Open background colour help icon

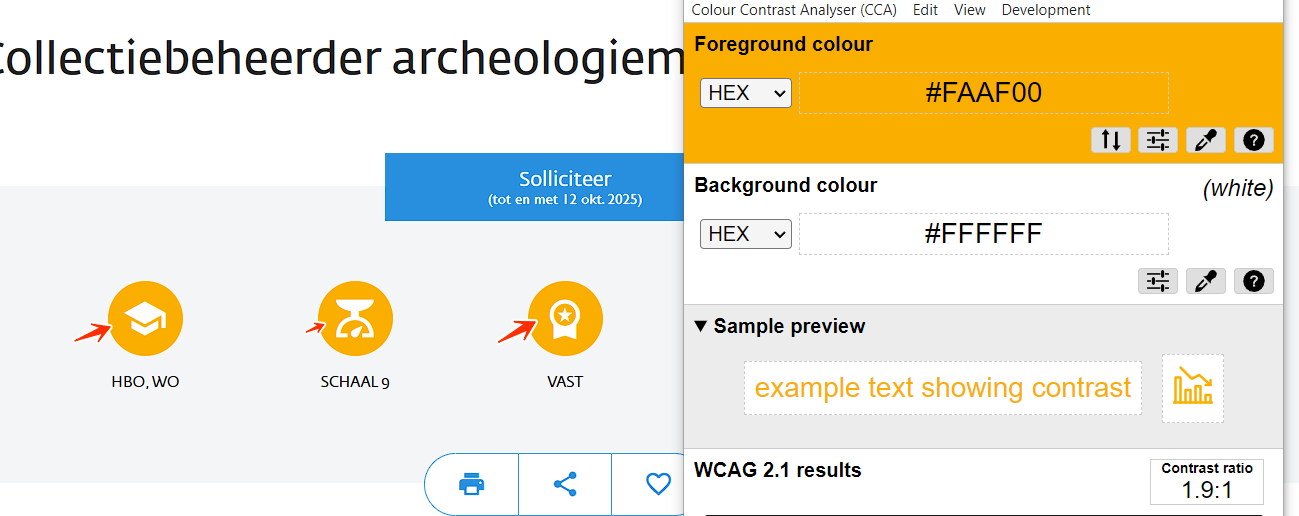(1253, 281)
